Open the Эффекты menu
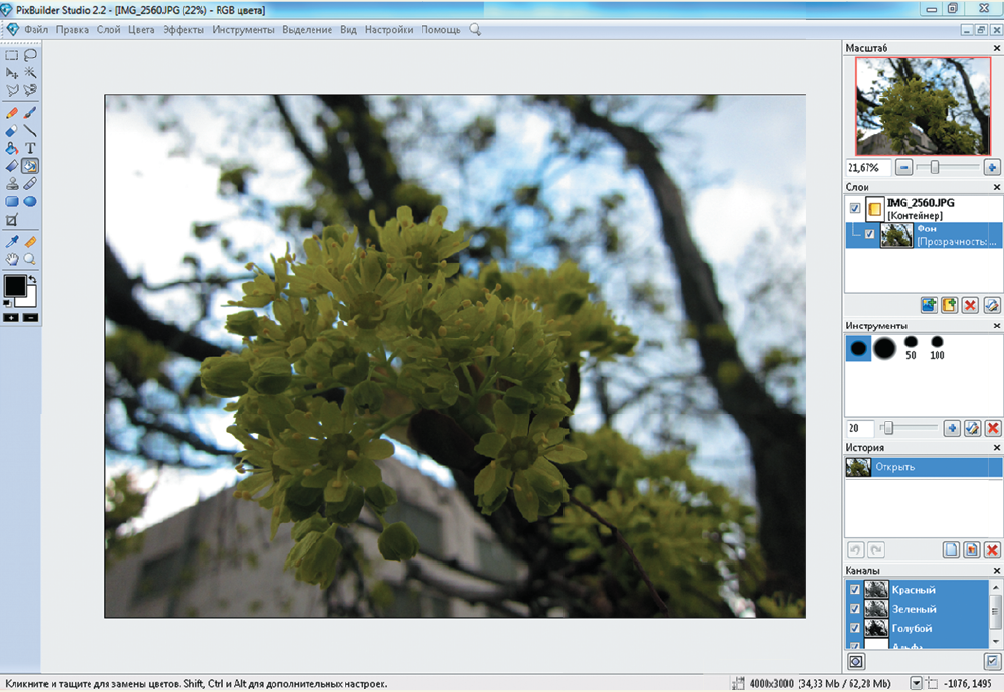Viewport: 1004px width, 692px height. [183, 30]
